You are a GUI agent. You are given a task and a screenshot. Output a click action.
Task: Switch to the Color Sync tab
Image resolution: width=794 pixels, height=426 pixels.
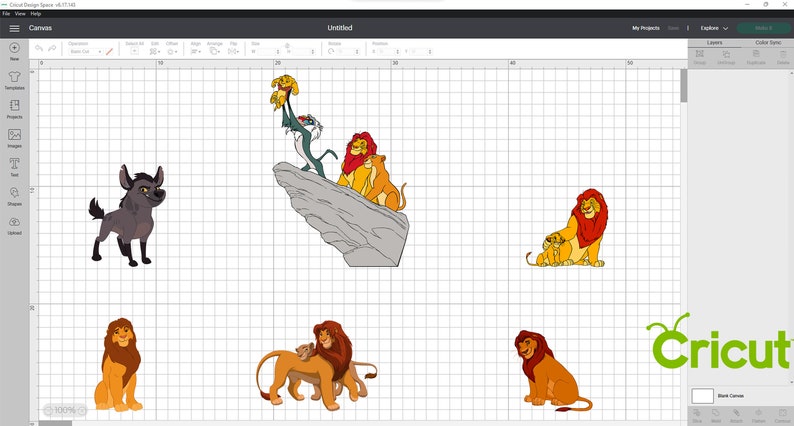pos(768,43)
